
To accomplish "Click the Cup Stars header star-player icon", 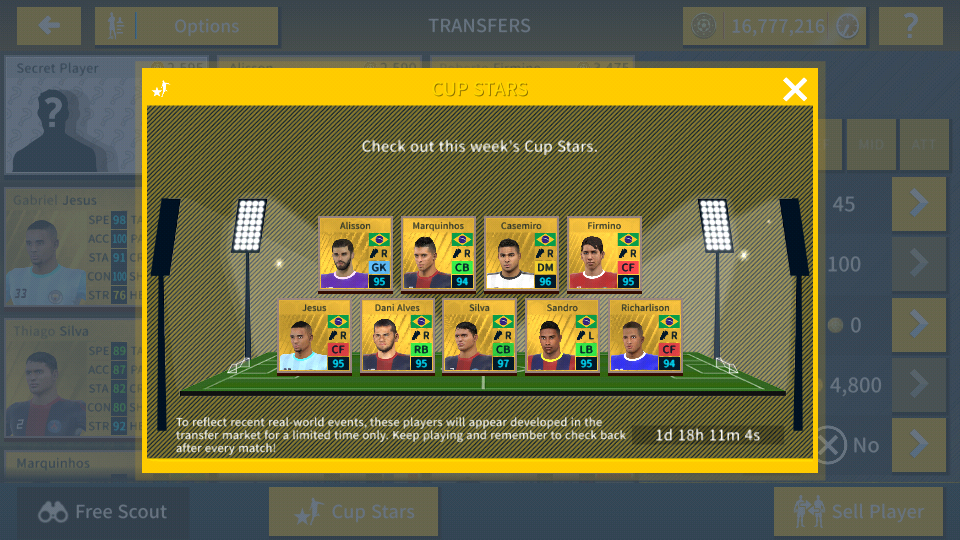I will click(x=161, y=89).
